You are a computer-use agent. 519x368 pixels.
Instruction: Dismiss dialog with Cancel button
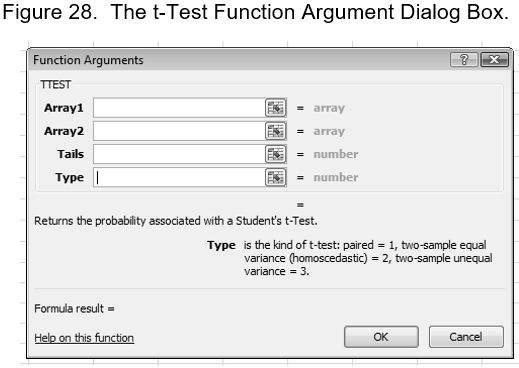[466, 337]
